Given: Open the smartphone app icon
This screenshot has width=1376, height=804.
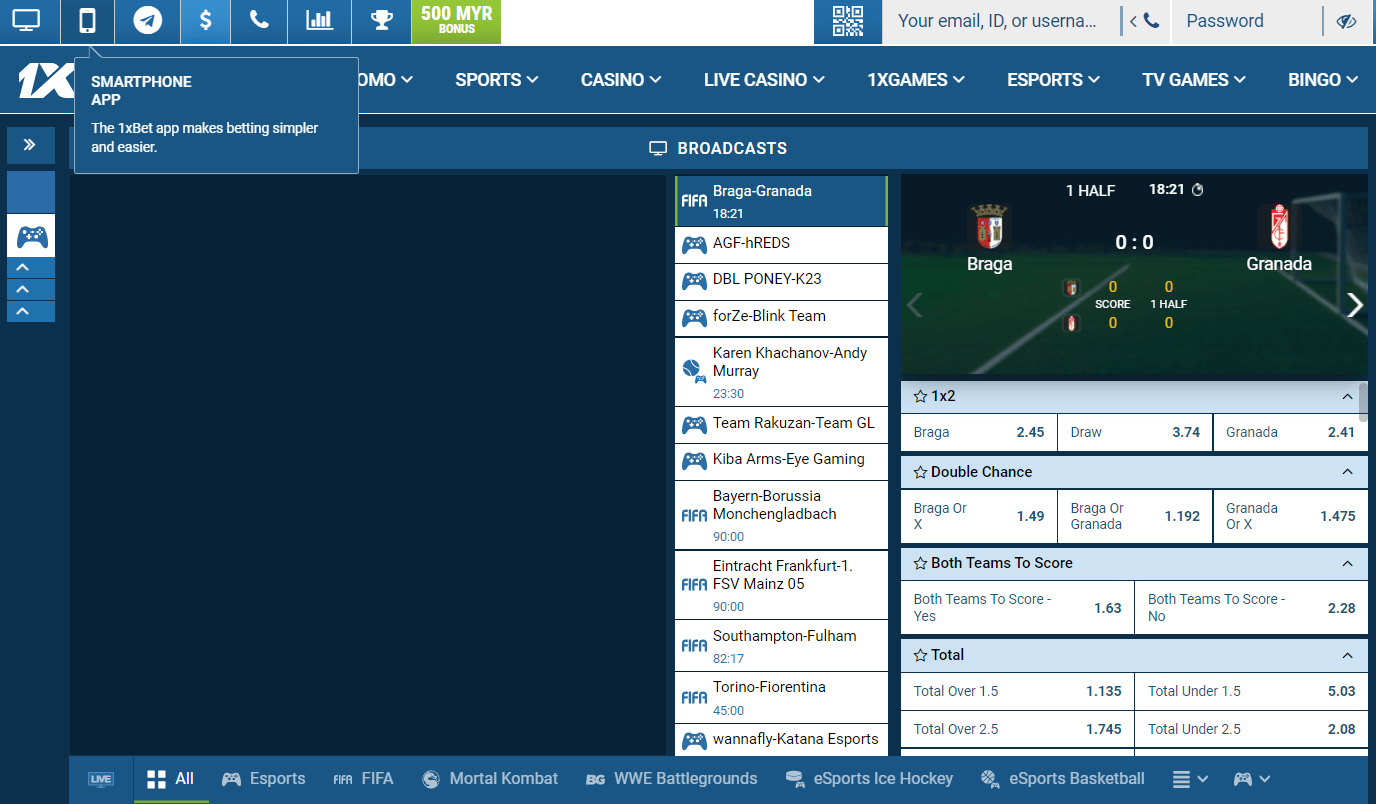Looking at the screenshot, I should (88, 20).
